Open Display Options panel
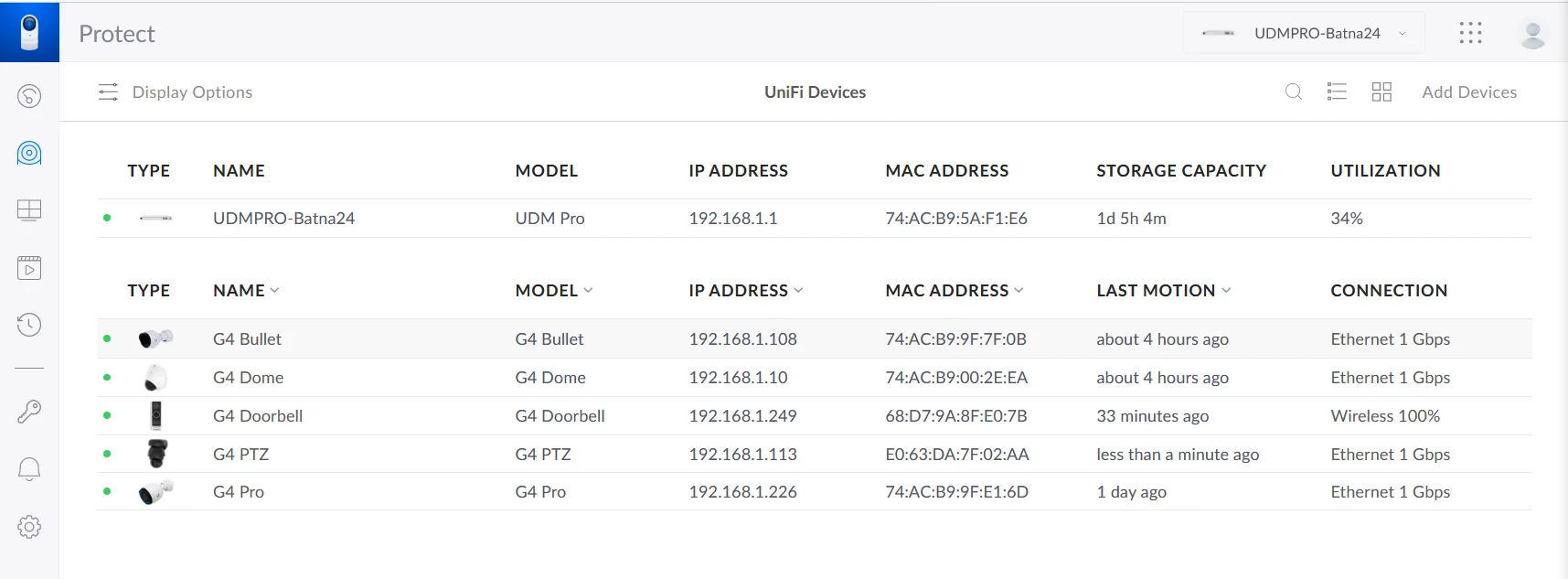1568x579 pixels. pos(176,92)
